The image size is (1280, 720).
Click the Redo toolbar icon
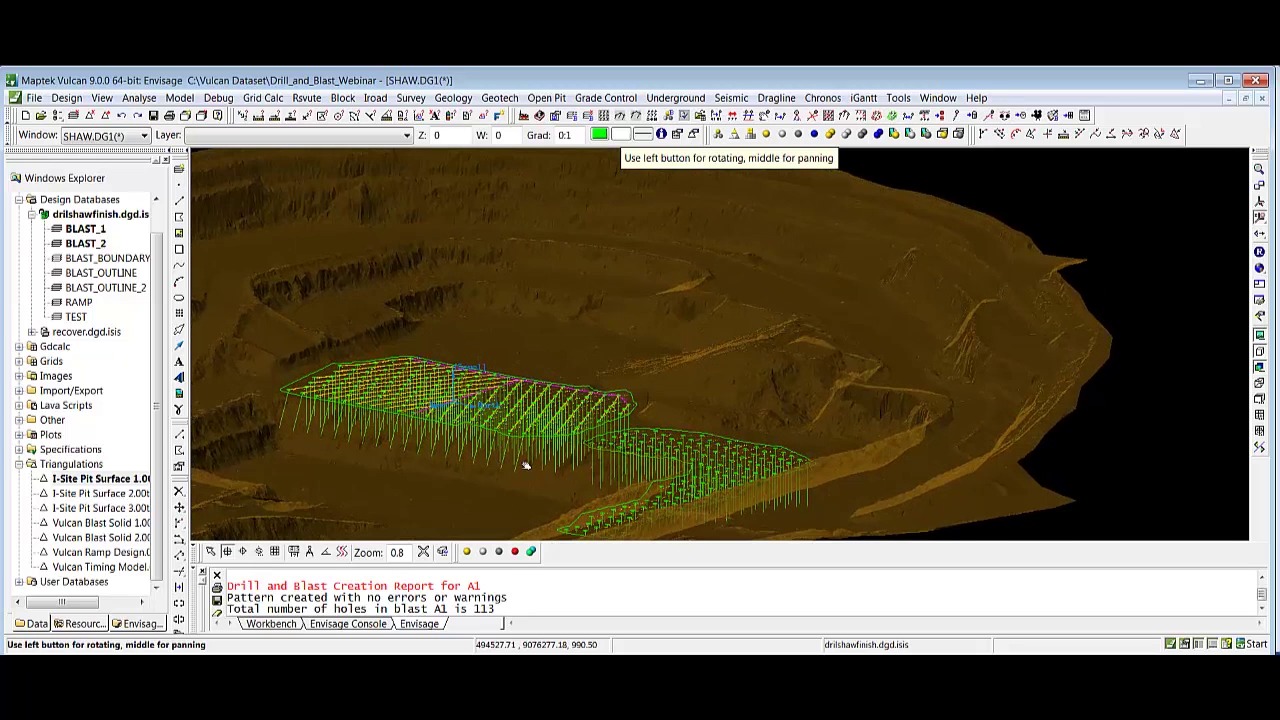coord(137,116)
